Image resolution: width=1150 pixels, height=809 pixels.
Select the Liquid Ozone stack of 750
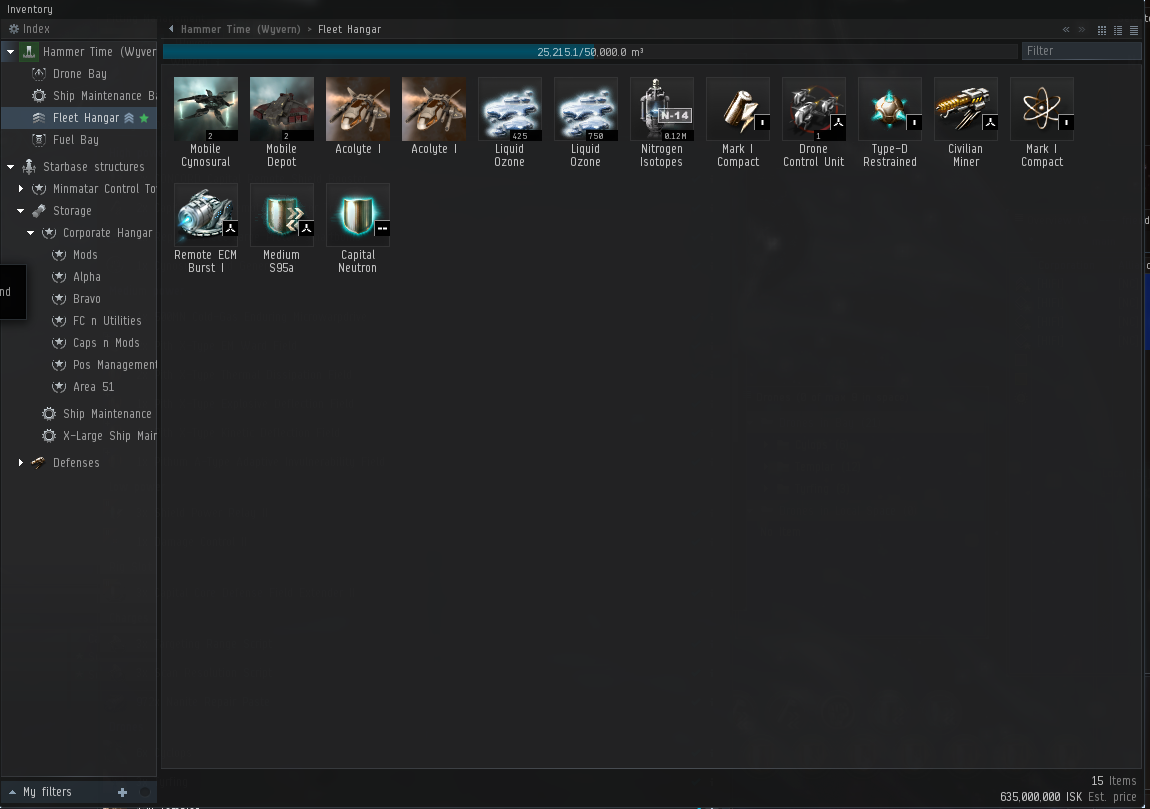coord(586,109)
